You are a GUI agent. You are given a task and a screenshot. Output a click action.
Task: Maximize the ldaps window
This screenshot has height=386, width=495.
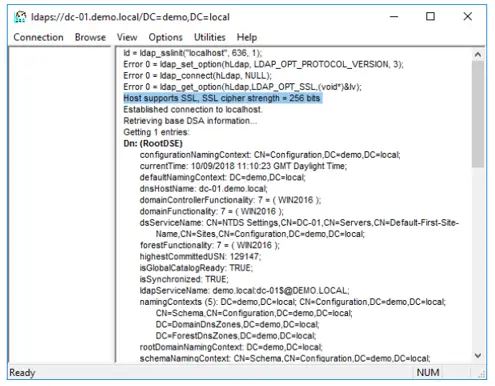click(430, 16)
